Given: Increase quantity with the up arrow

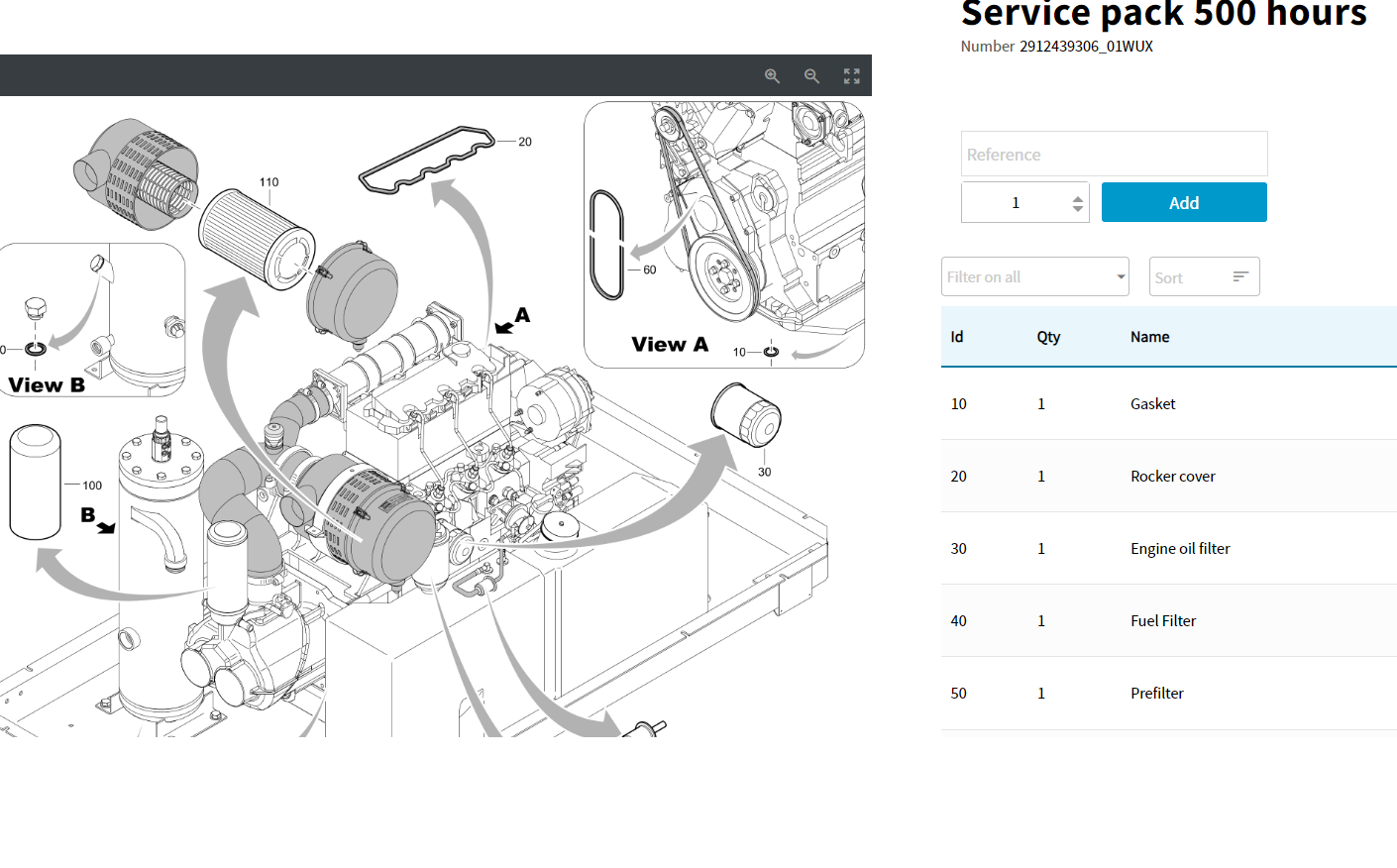Looking at the screenshot, I should pyautogui.click(x=1078, y=198).
